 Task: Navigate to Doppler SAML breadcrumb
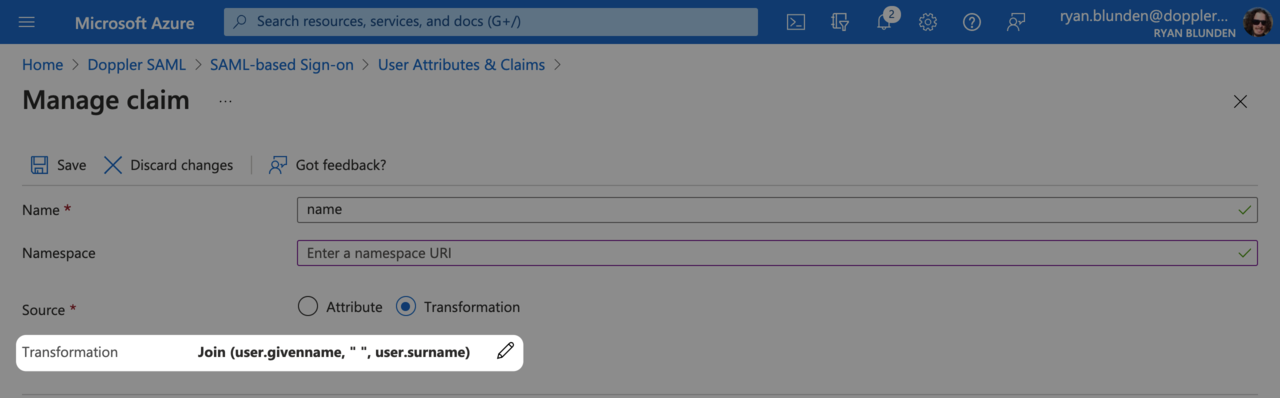tap(137, 65)
